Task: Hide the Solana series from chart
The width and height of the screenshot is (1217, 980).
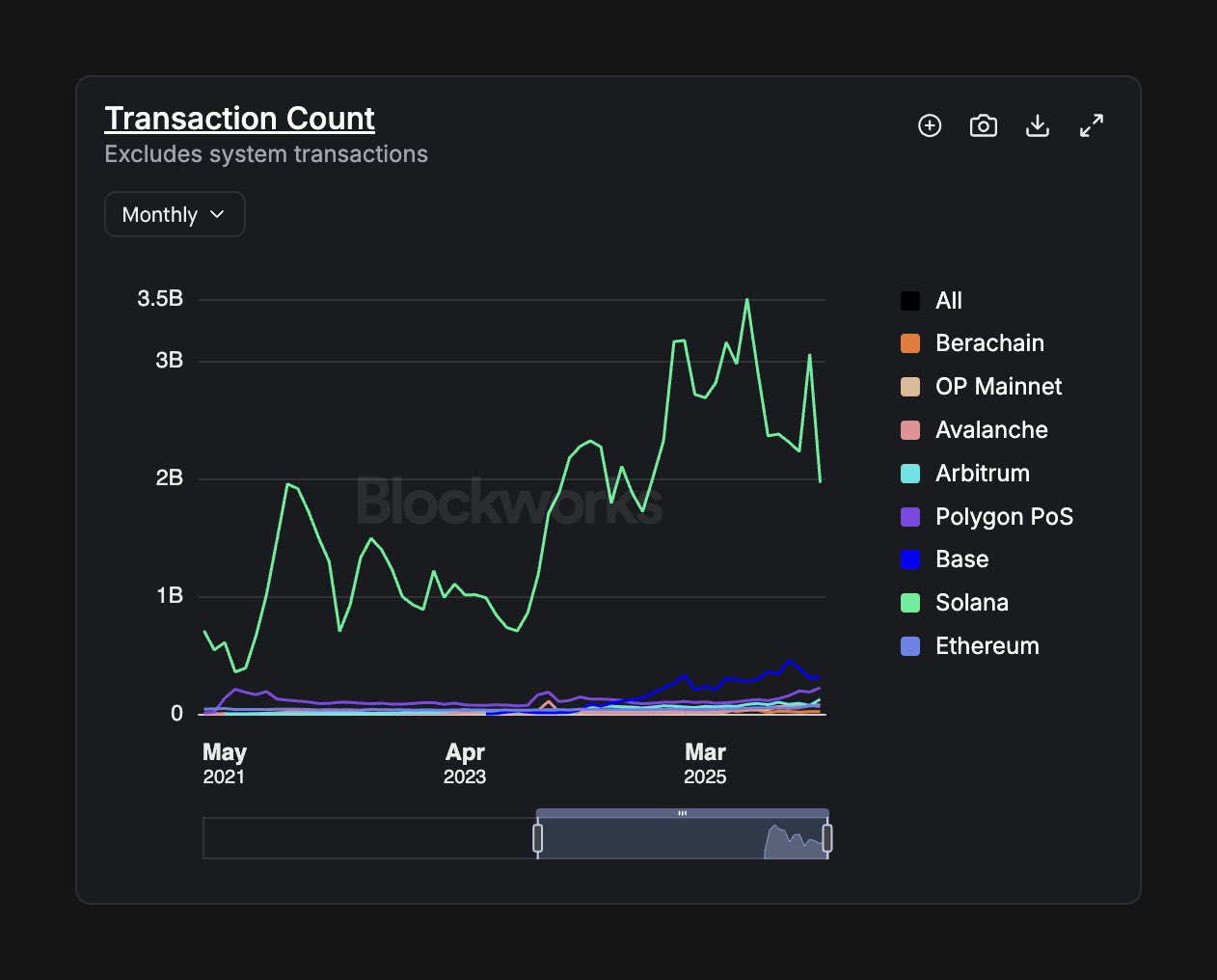Action: click(971, 603)
